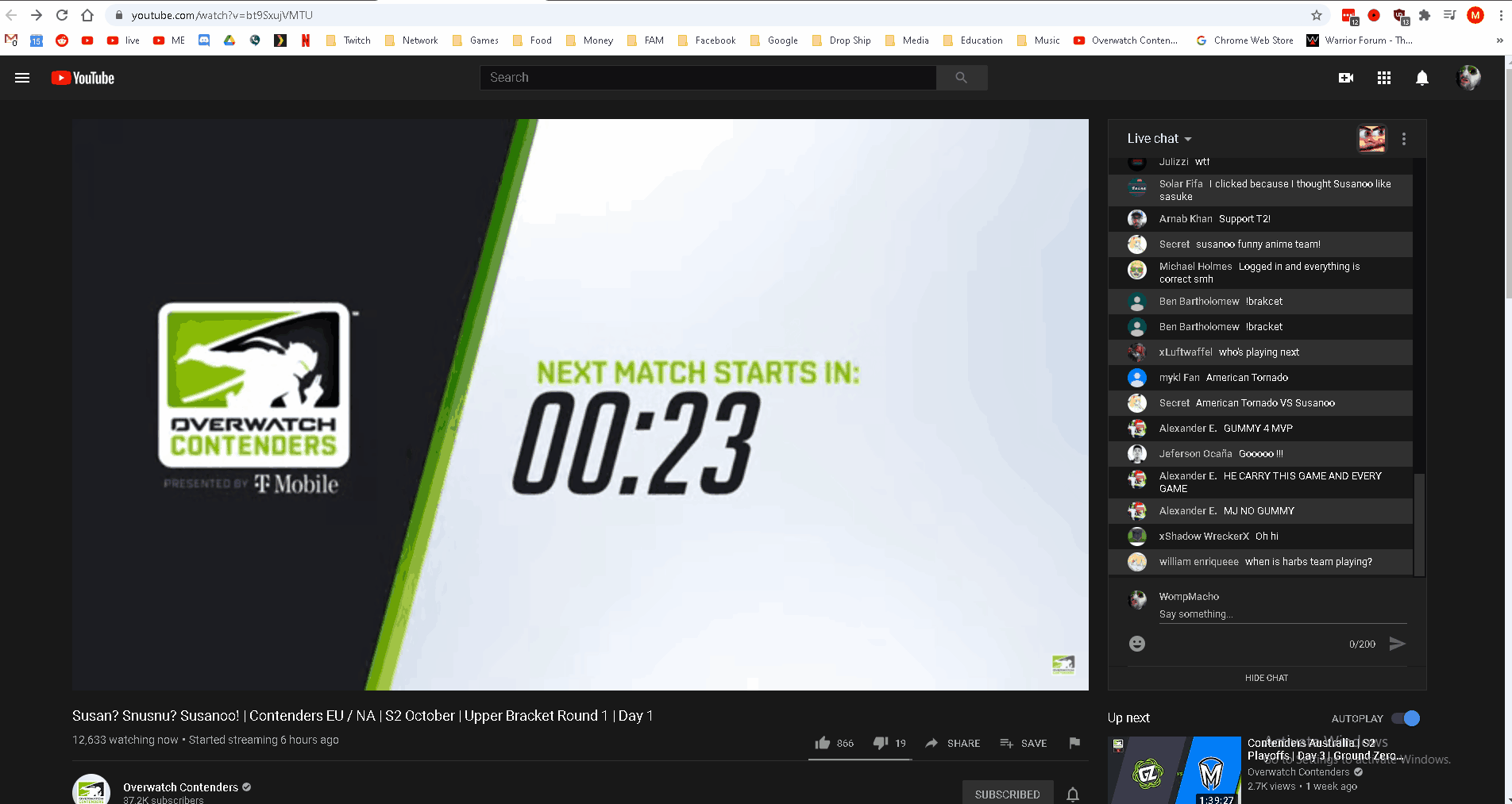
Task: Click the SHARE button
Action: 952,743
